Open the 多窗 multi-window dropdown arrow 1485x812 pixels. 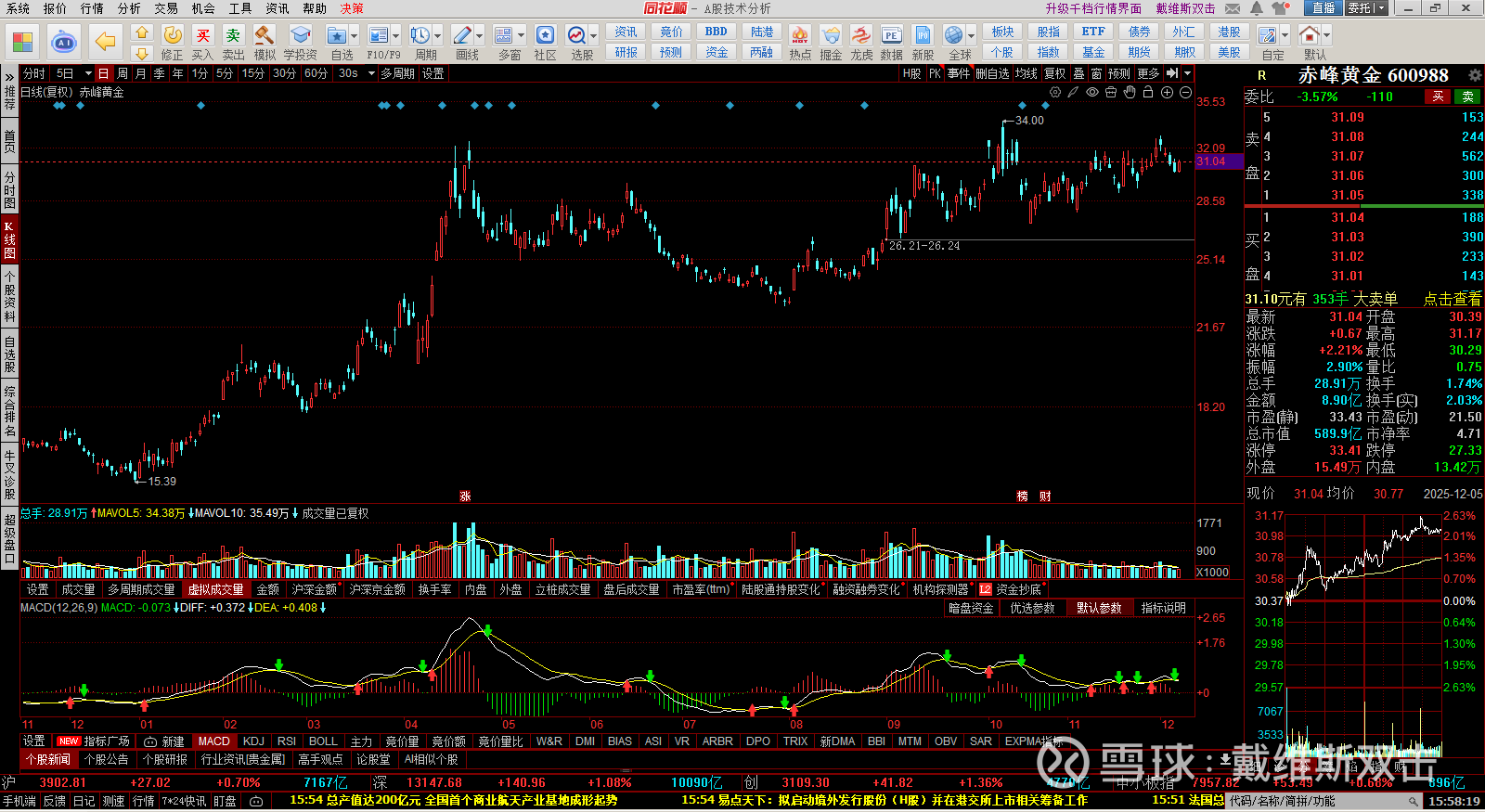click(521, 36)
